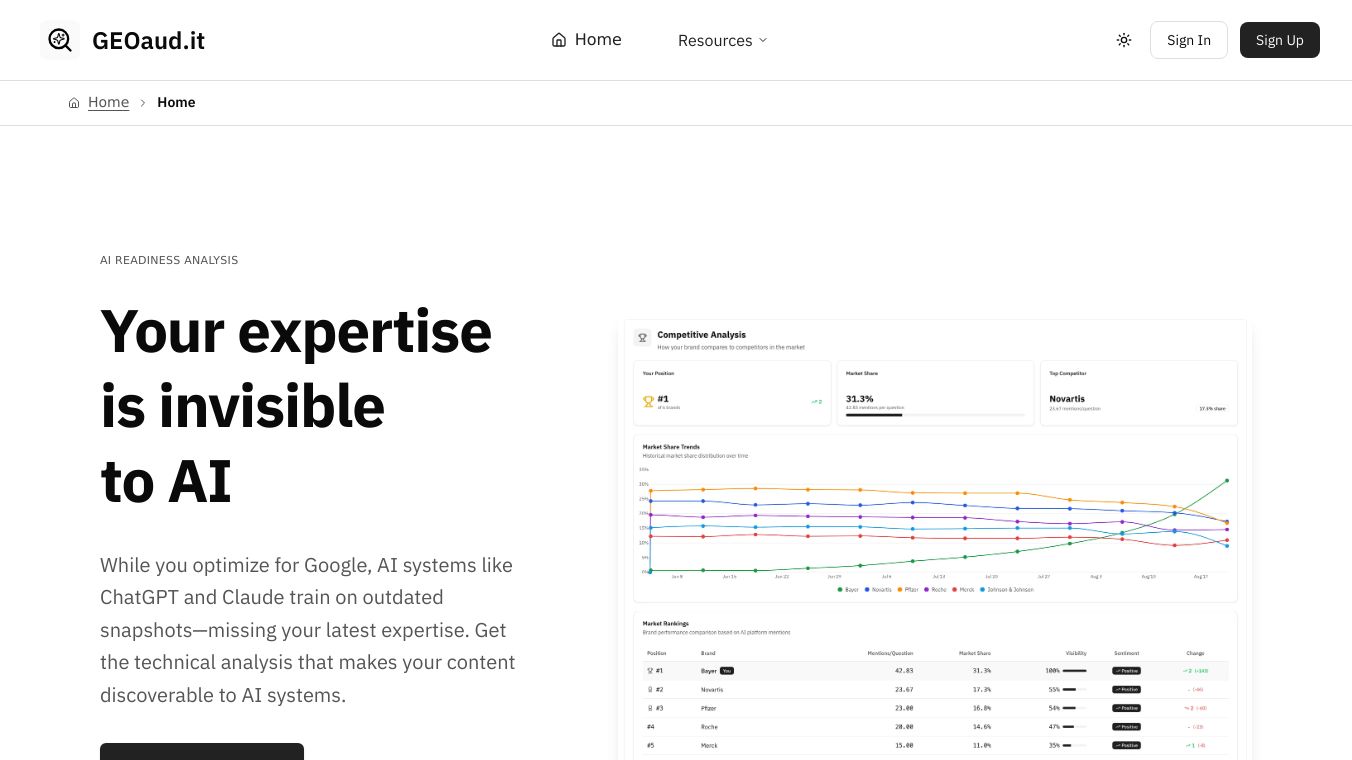Image resolution: width=1352 pixels, height=760 pixels.
Task: Click the trophy icon beside Competitive Analysis
Action: click(x=643, y=338)
